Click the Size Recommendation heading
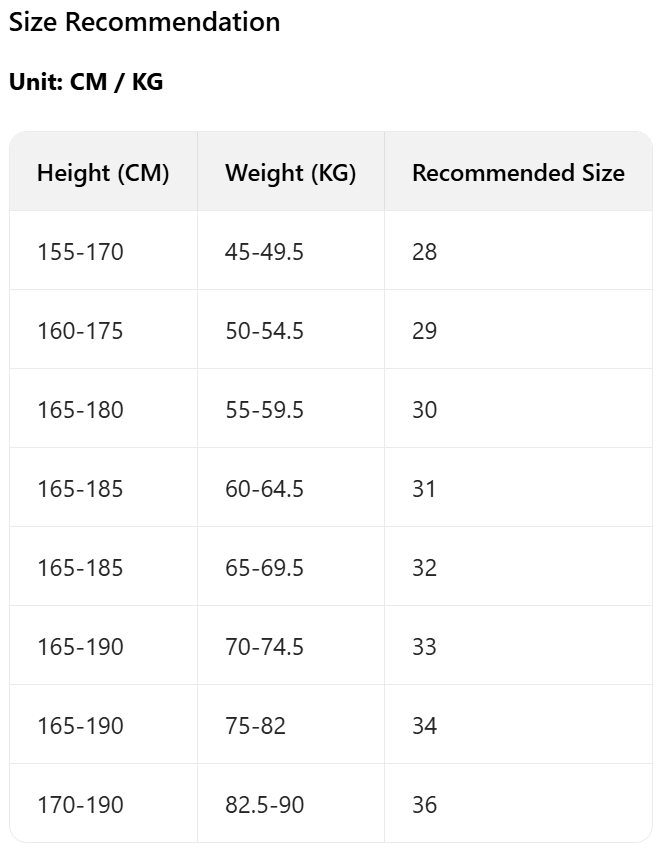 coord(144,22)
